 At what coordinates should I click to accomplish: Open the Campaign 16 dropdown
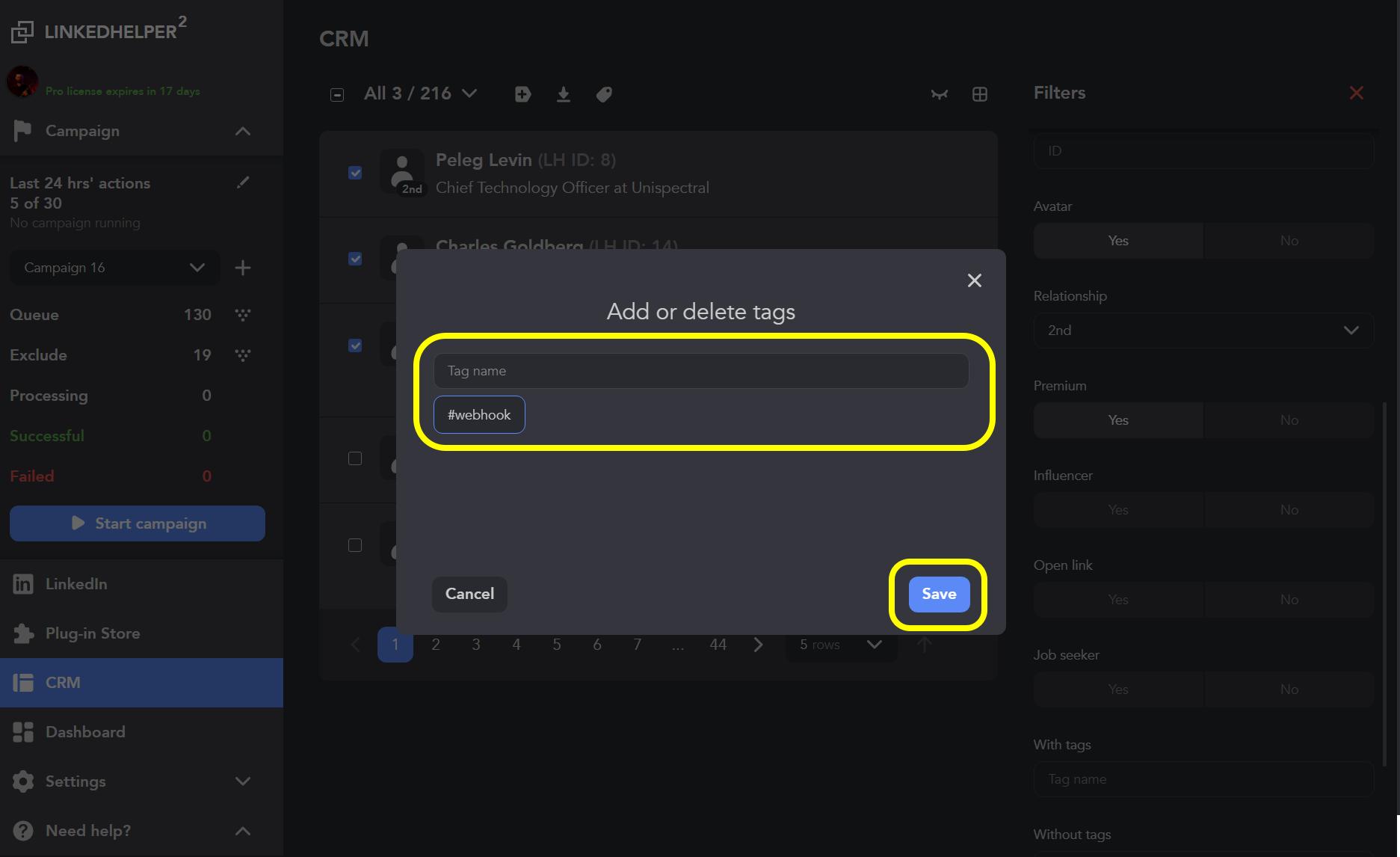[114, 268]
